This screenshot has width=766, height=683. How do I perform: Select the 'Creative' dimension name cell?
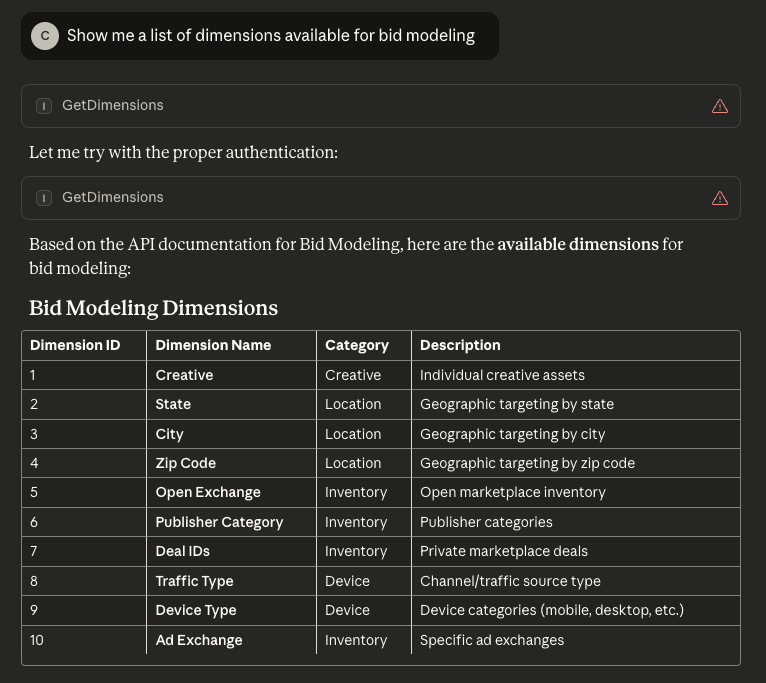pyautogui.click(x=232, y=375)
